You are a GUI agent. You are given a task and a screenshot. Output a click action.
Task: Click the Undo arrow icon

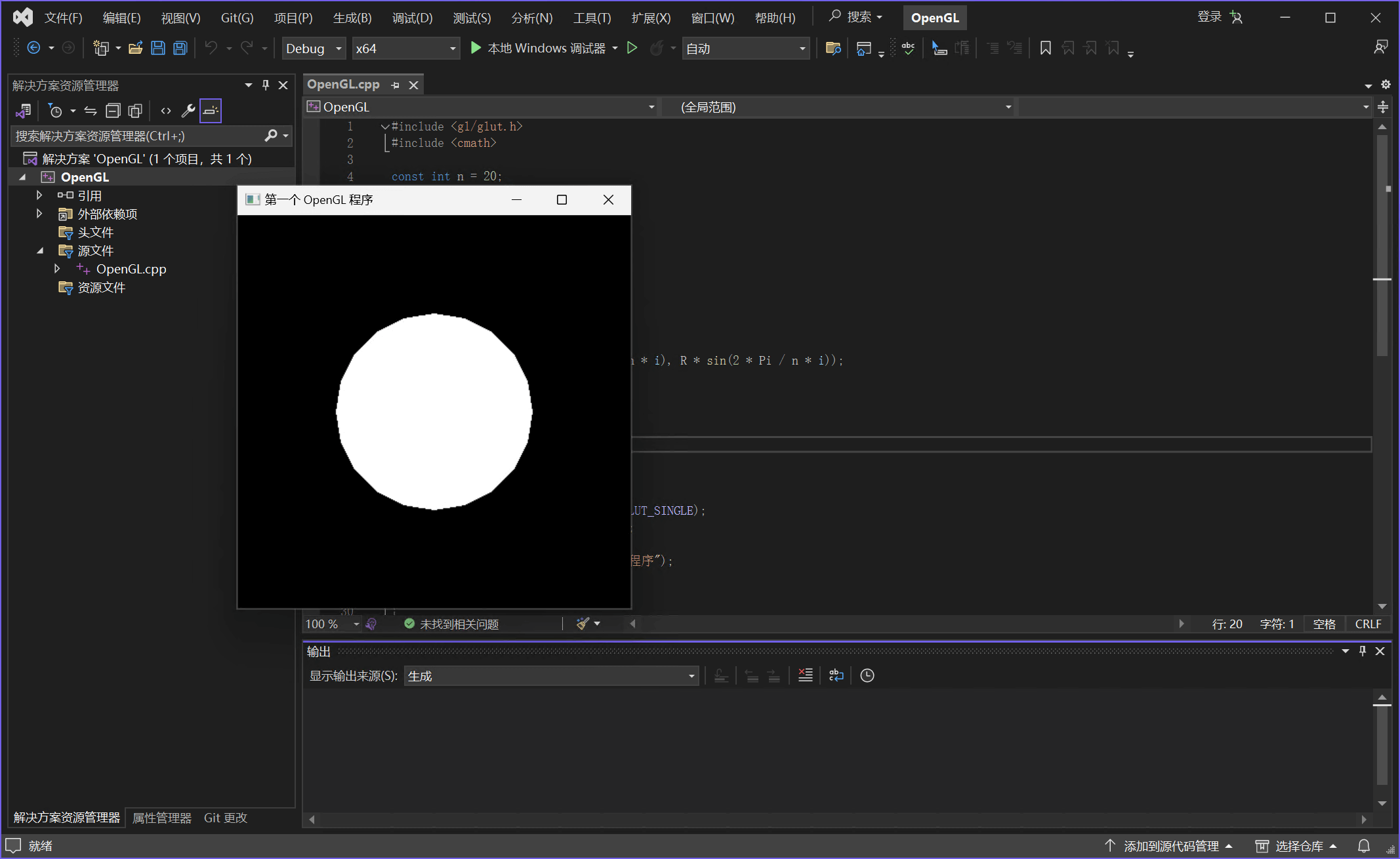pyautogui.click(x=211, y=48)
